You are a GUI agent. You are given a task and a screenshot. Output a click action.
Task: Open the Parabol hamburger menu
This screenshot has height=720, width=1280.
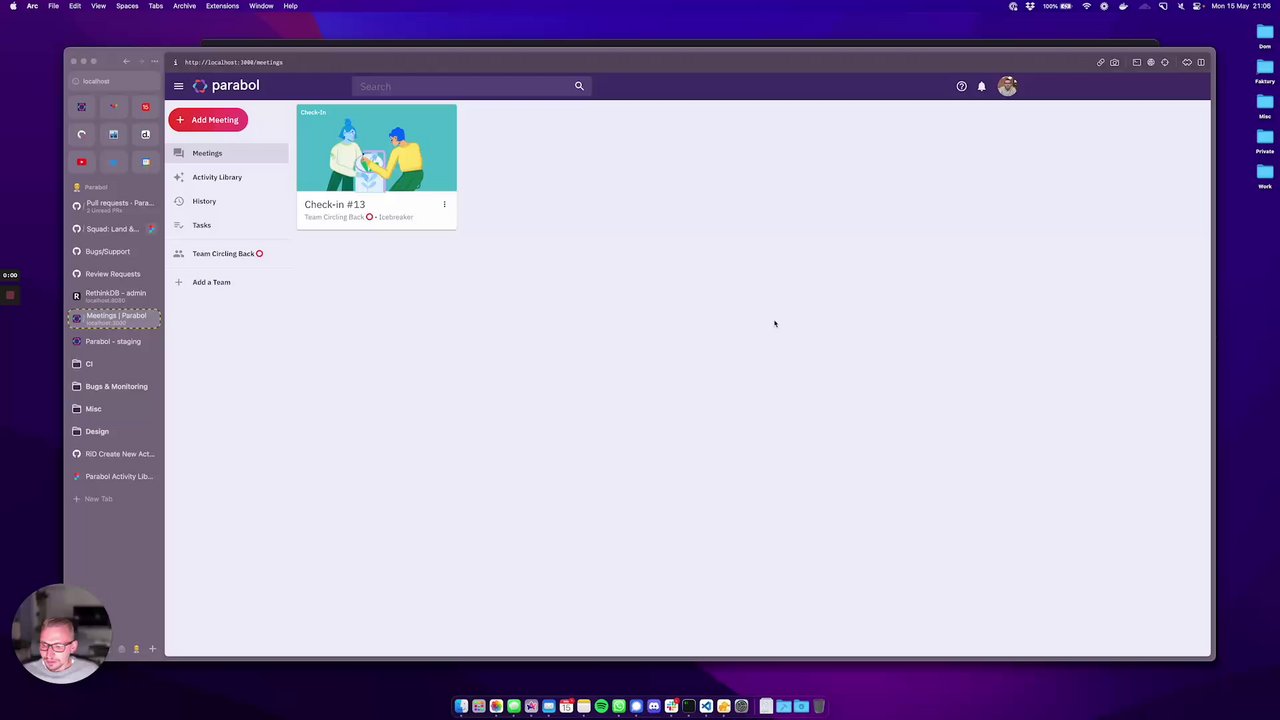[178, 86]
